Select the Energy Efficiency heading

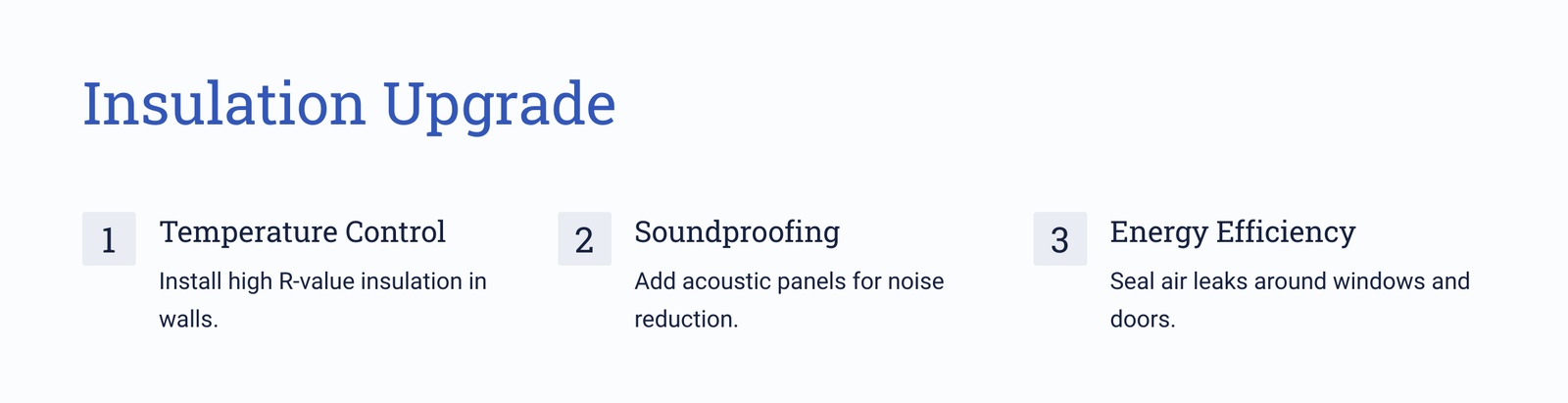coord(1232,232)
